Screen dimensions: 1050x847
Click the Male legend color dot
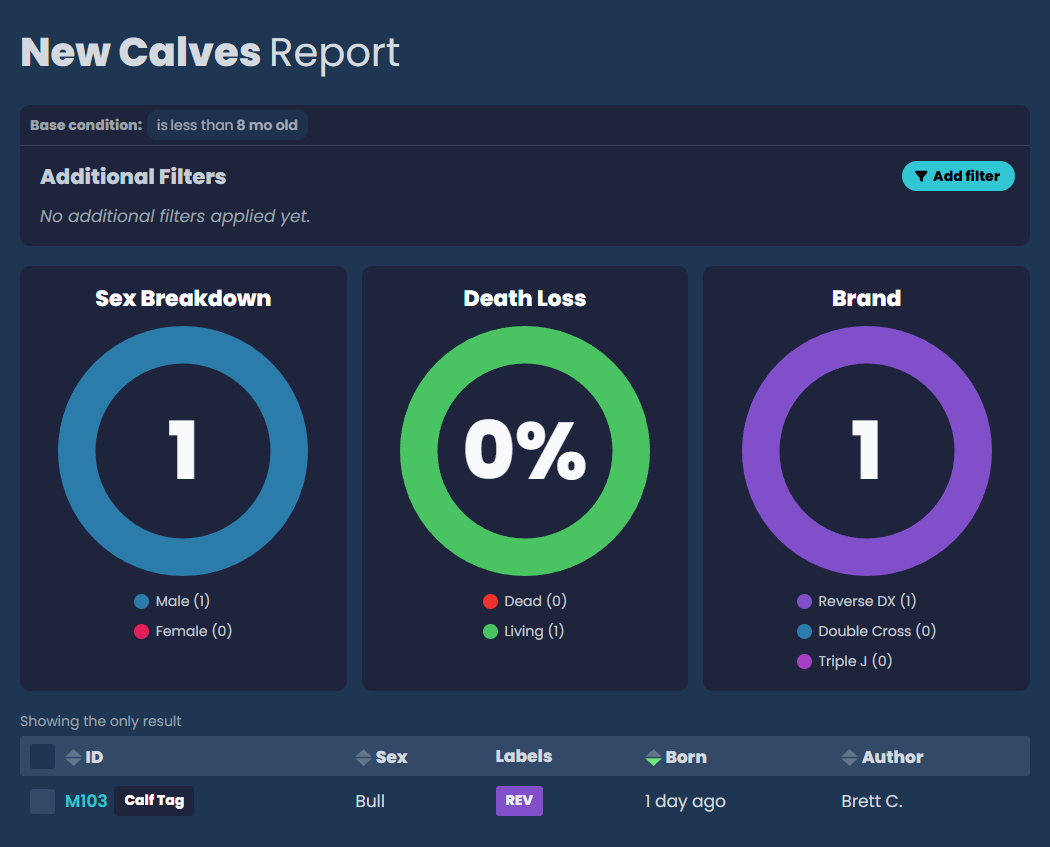coord(141,601)
